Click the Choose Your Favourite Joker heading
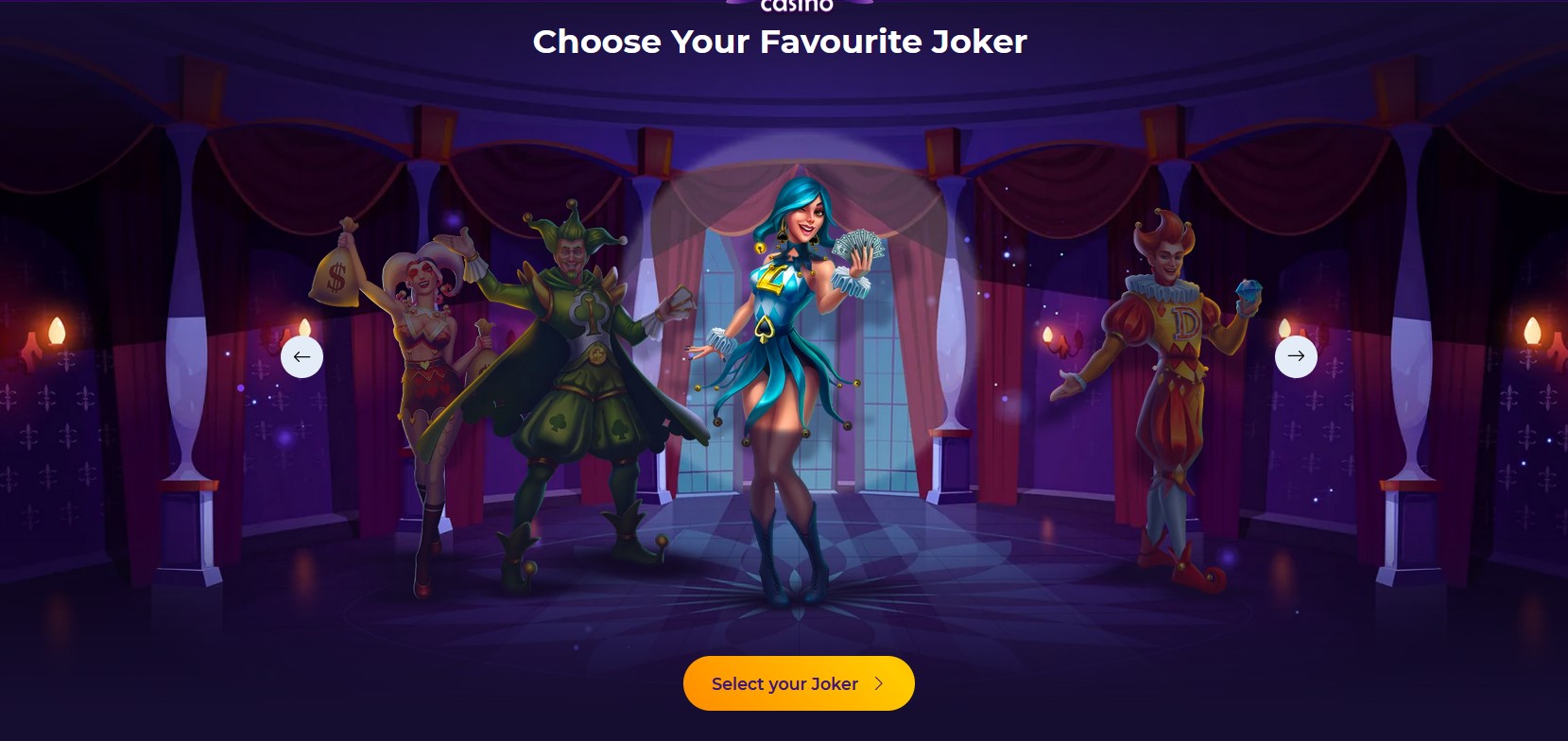Image resolution: width=1568 pixels, height=741 pixels. (x=780, y=42)
